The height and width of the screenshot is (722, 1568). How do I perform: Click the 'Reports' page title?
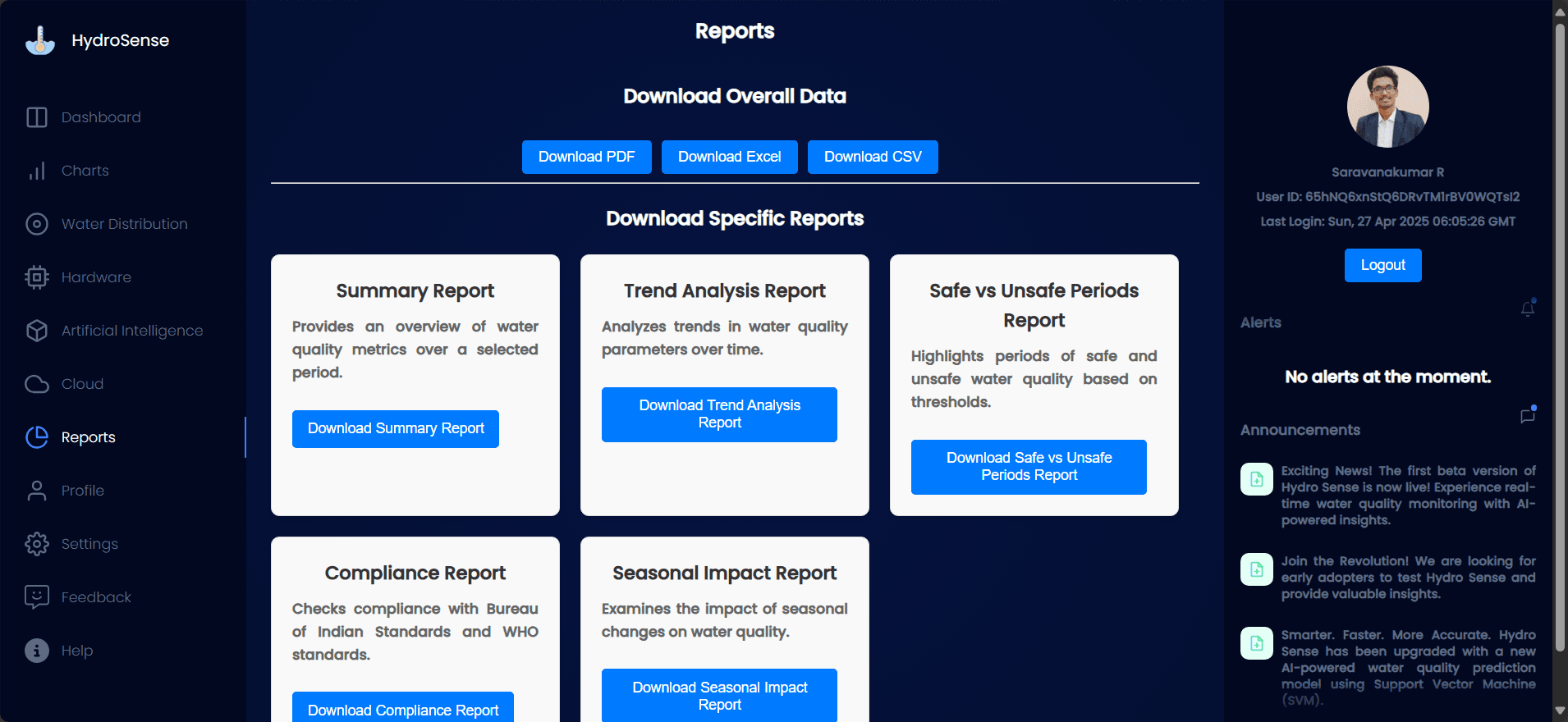click(735, 31)
